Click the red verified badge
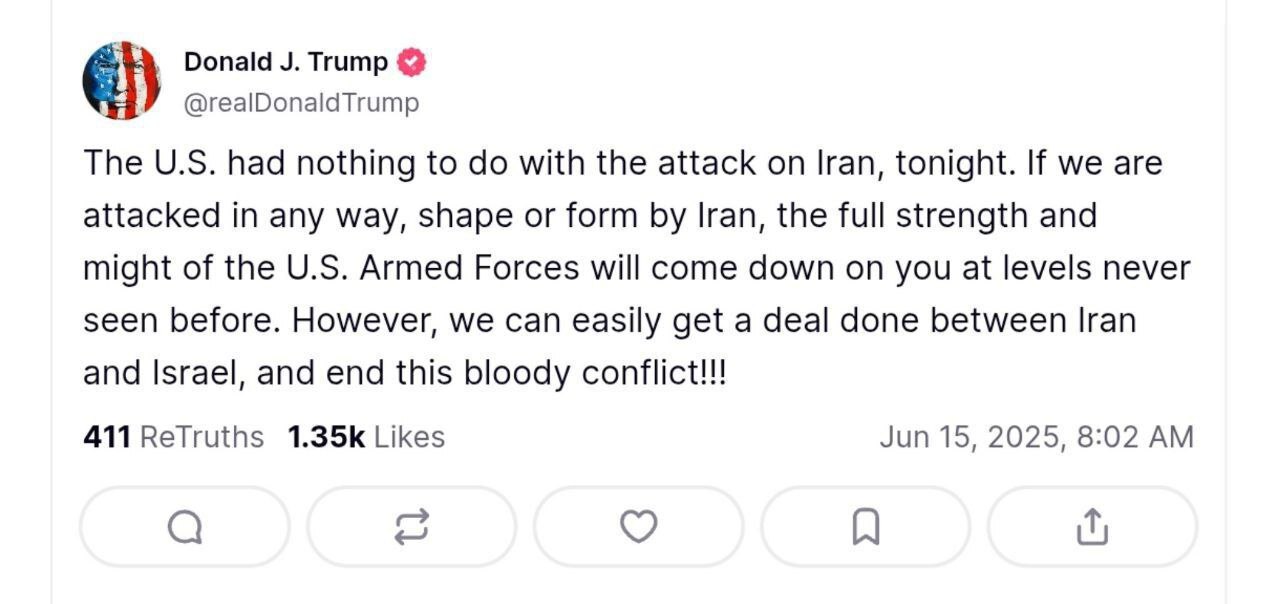The image size is (1280, 604). click(411, 62)
